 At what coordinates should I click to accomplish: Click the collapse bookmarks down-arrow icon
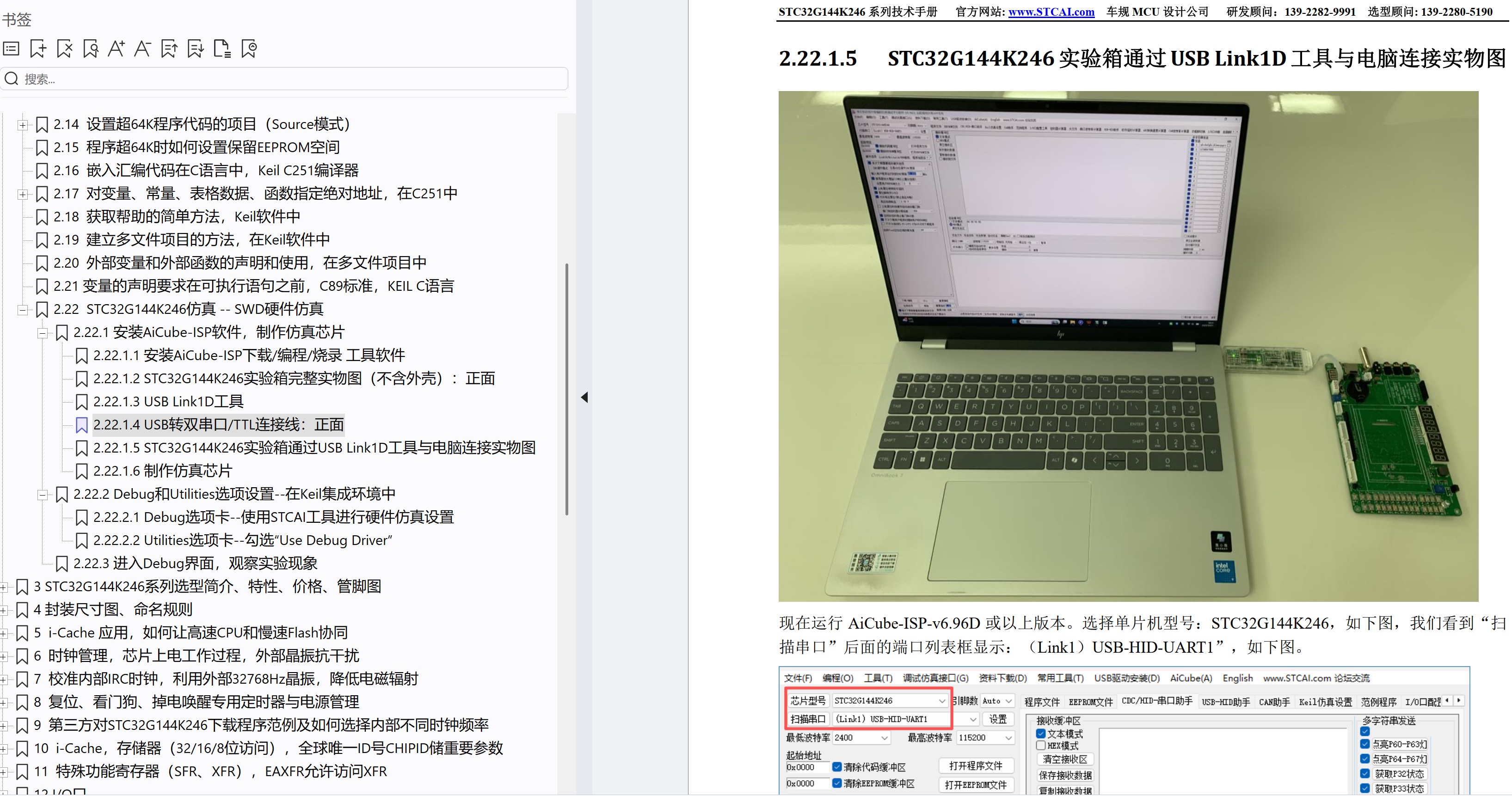point(195,48)
